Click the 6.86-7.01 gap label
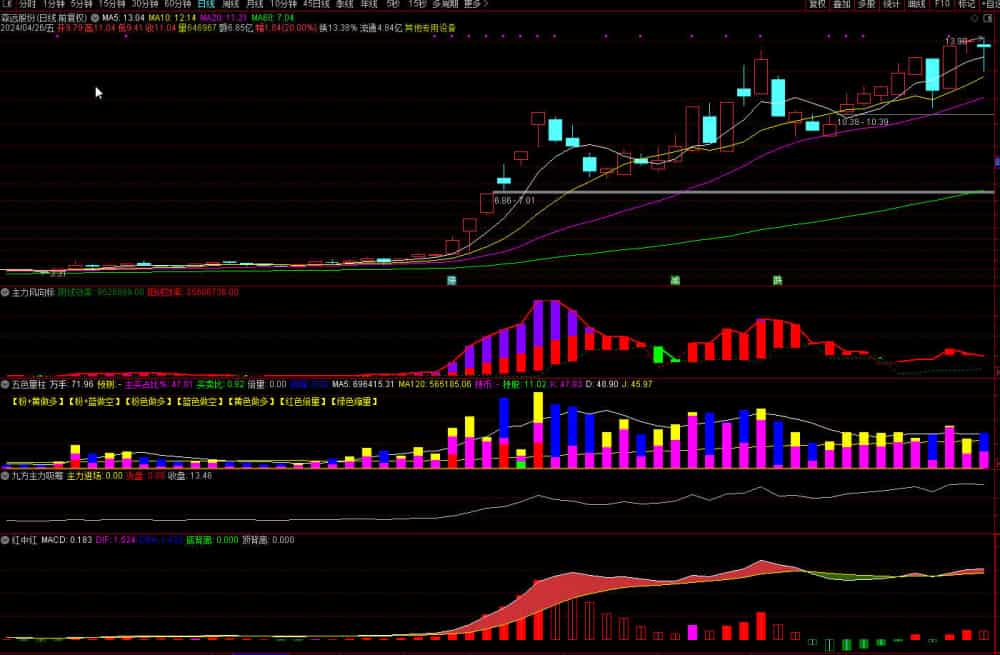Screen dimensions: 1000x655 515,200
